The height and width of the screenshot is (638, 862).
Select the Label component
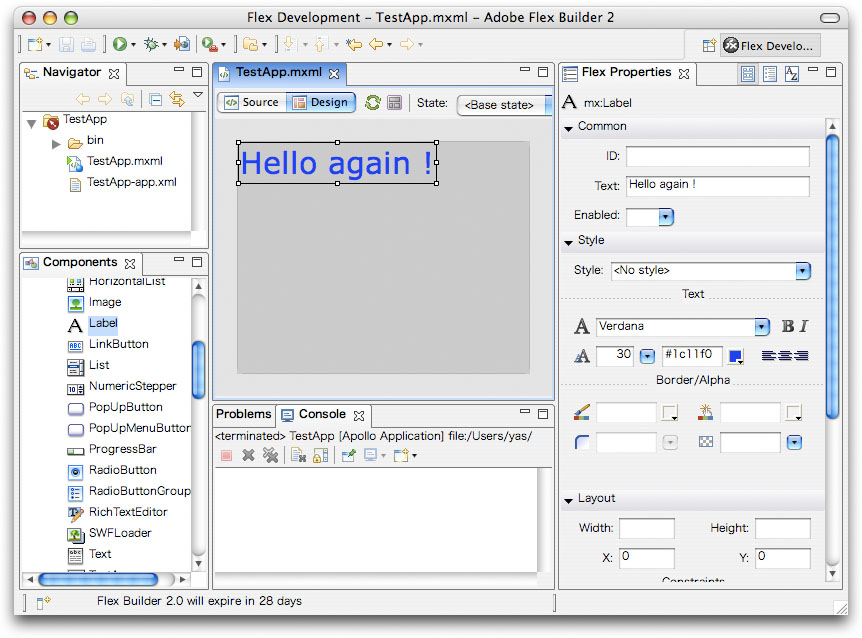tap(103, 324)
